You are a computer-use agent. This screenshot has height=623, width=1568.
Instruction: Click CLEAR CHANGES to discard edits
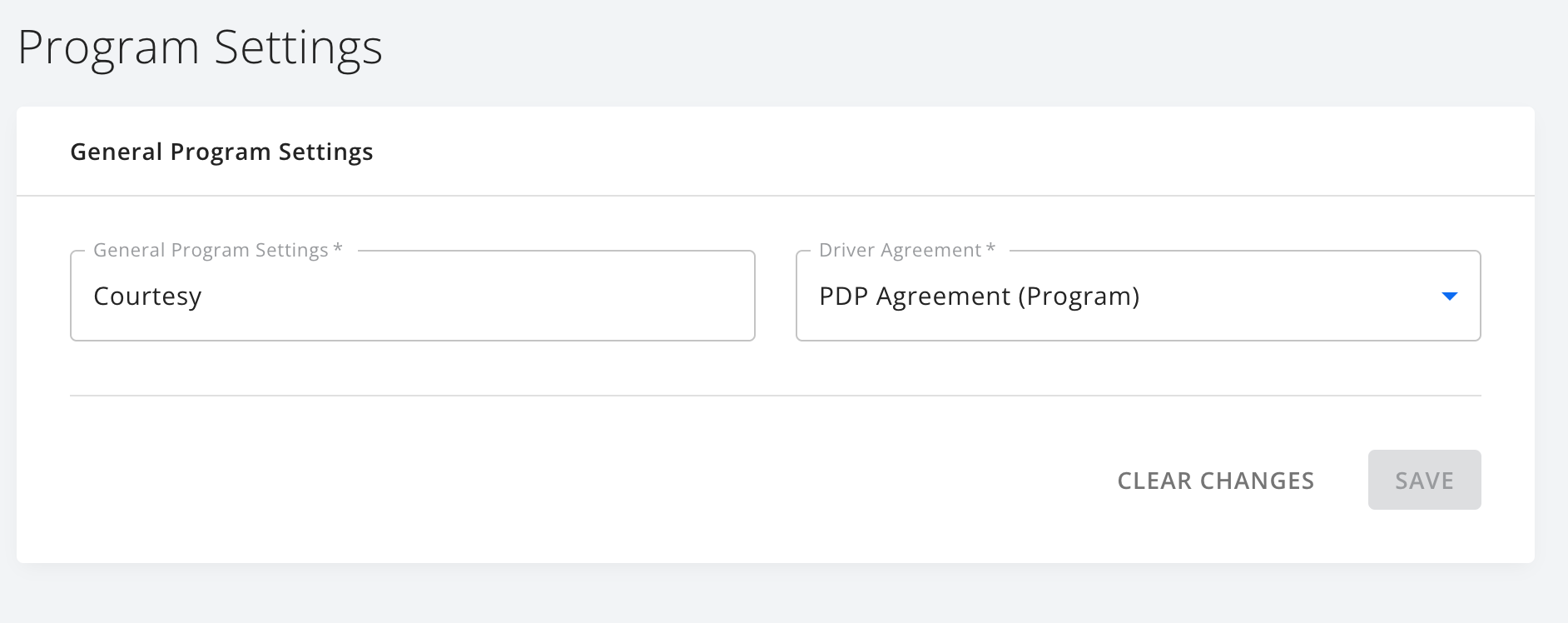click(x=1216, y=481)
